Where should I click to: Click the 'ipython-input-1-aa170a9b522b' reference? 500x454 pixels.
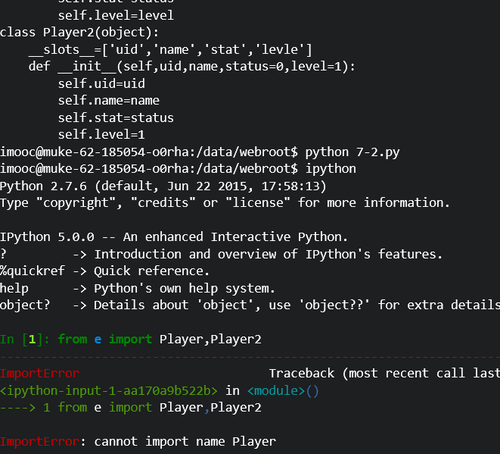click(109, 390)
